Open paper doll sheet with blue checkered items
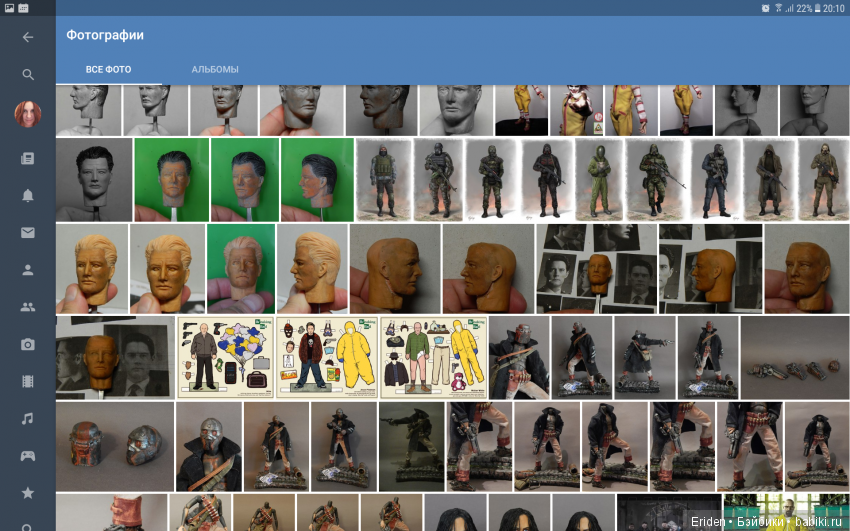The image size is (850, 531). pos(224,357)
